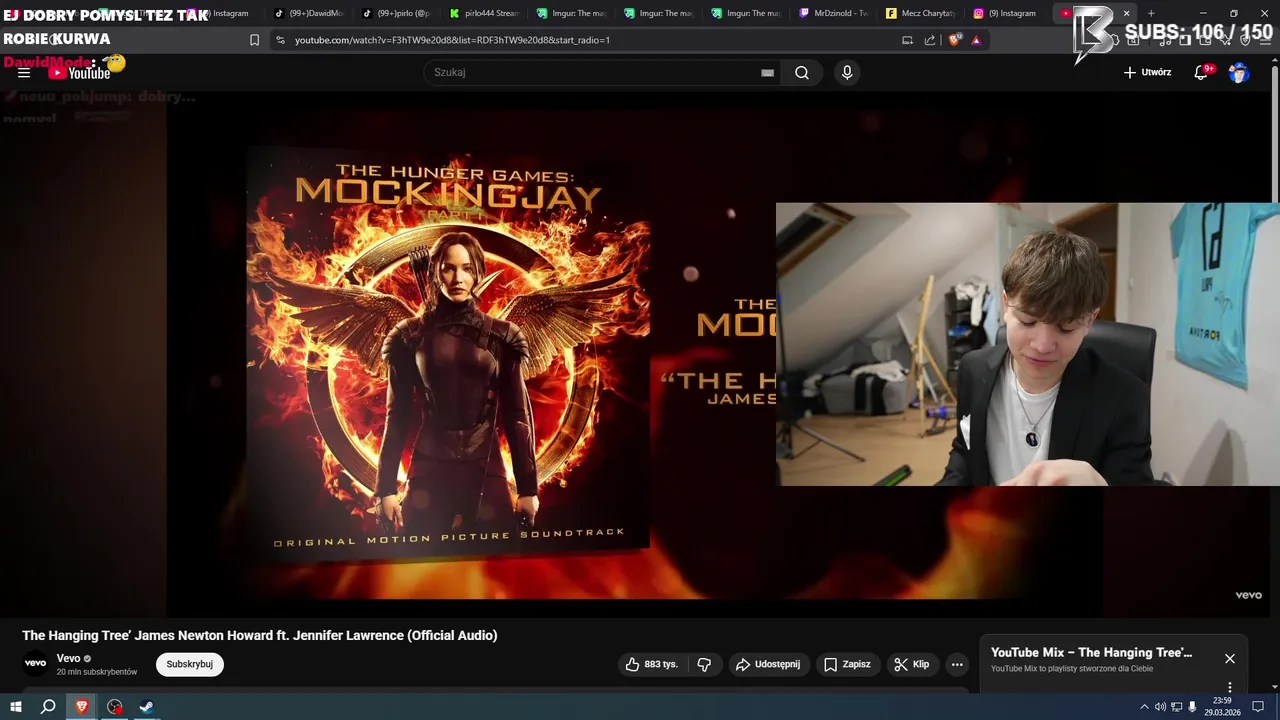Switch to the (99+)pirlo TikTok tab
This screenshot has width=1280, height=720.
397,13
